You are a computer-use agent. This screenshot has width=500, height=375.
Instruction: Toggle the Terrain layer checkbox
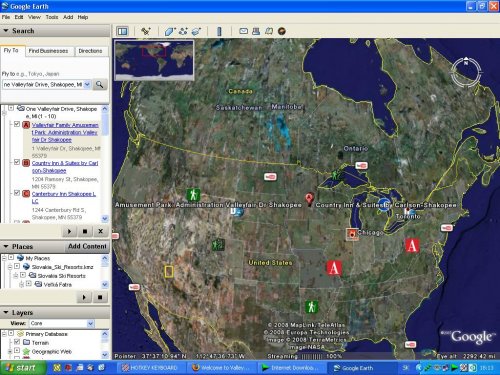(17, 342)
